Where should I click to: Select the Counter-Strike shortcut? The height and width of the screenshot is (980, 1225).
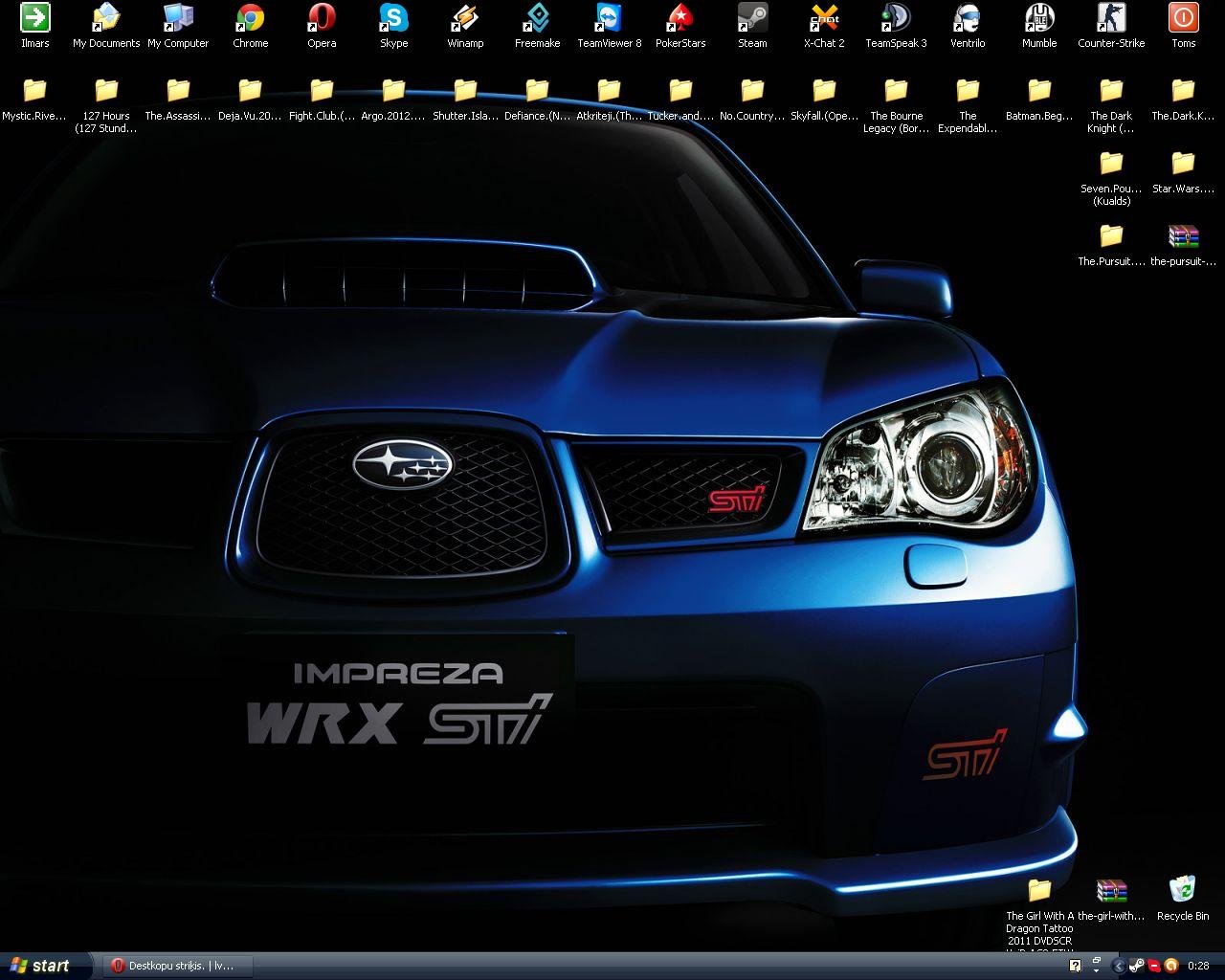[x=1111, y=25]
